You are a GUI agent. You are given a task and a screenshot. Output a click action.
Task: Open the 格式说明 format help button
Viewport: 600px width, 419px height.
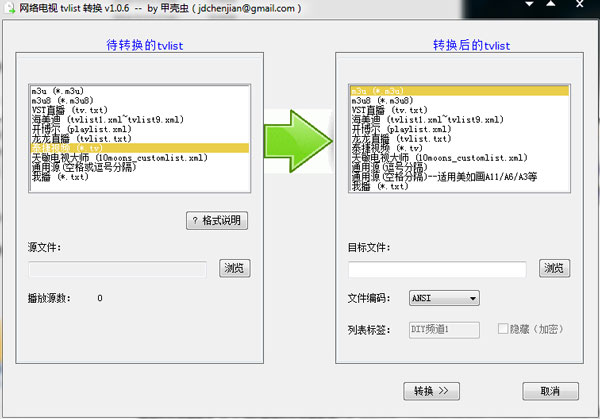coord(217,220)
